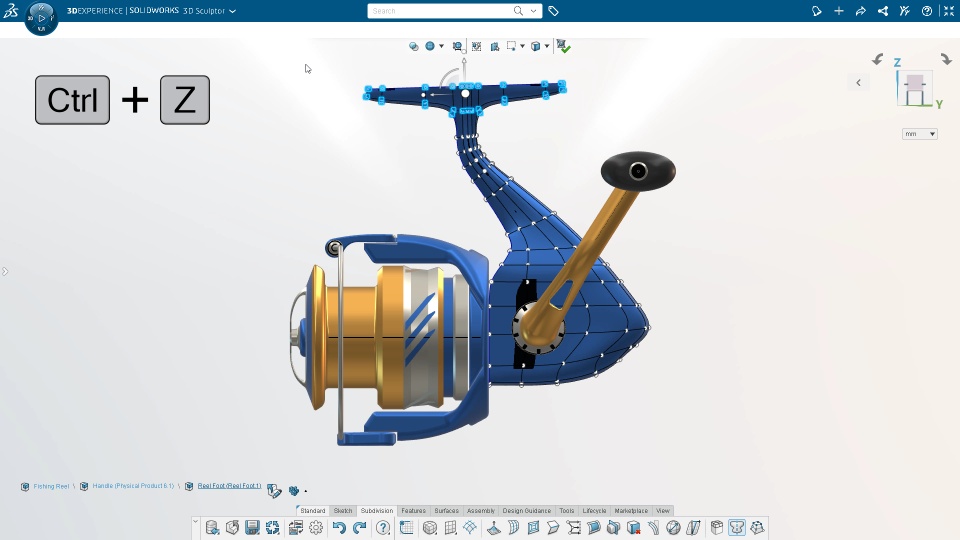Image resolution: width=960 pixels, height=540 pixels.
Task: Click the share arrow icon in top bar
Action: tap(861, 11)
